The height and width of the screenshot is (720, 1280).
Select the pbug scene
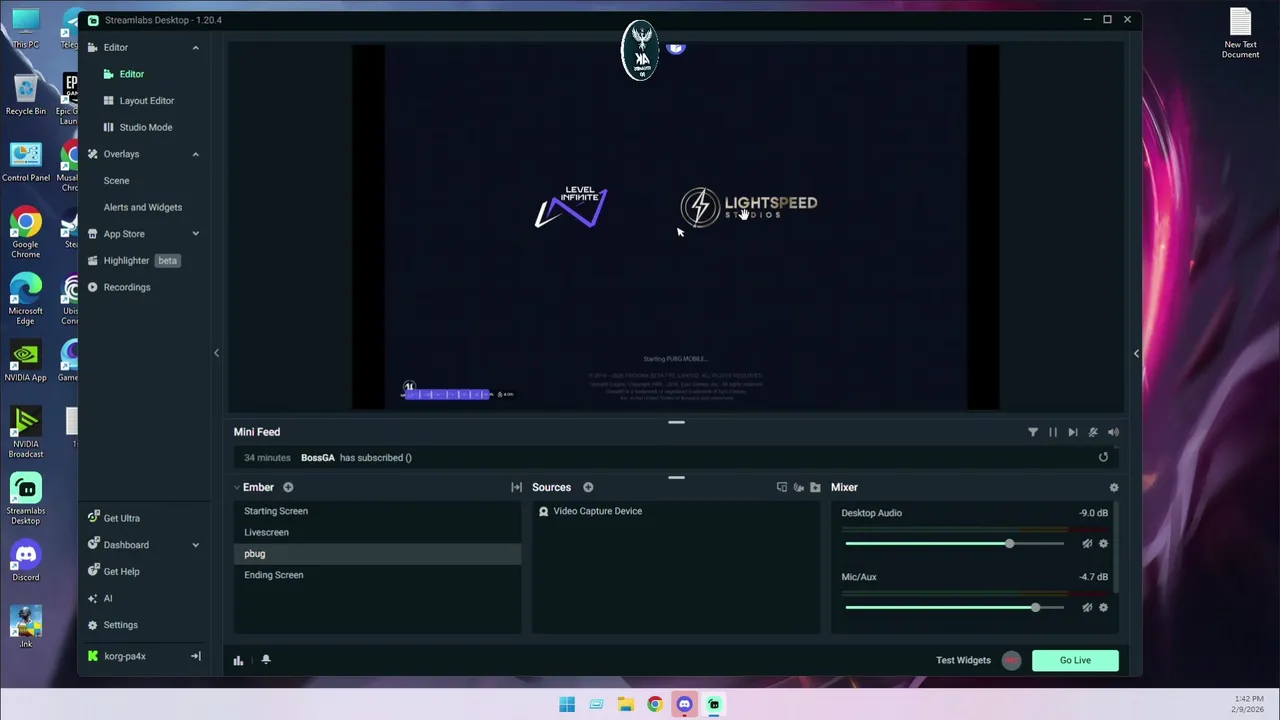click(x=377, y=554)
